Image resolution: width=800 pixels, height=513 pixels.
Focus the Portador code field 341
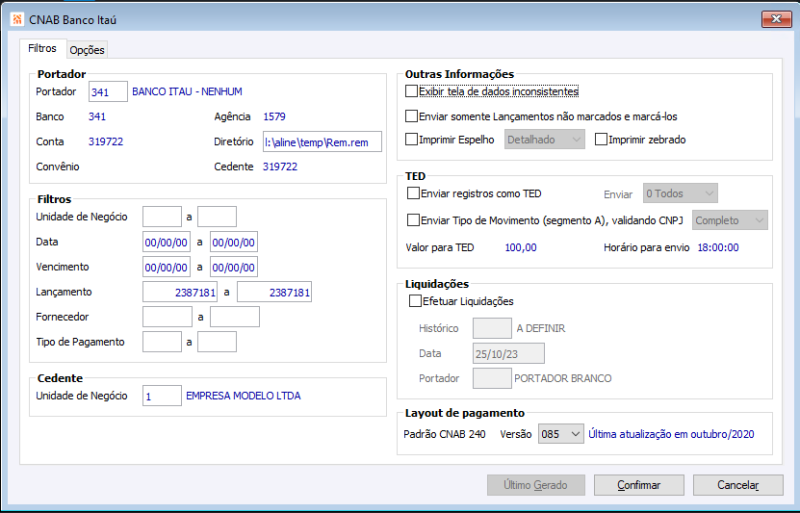pyautogui.click(x=108, y=92)
